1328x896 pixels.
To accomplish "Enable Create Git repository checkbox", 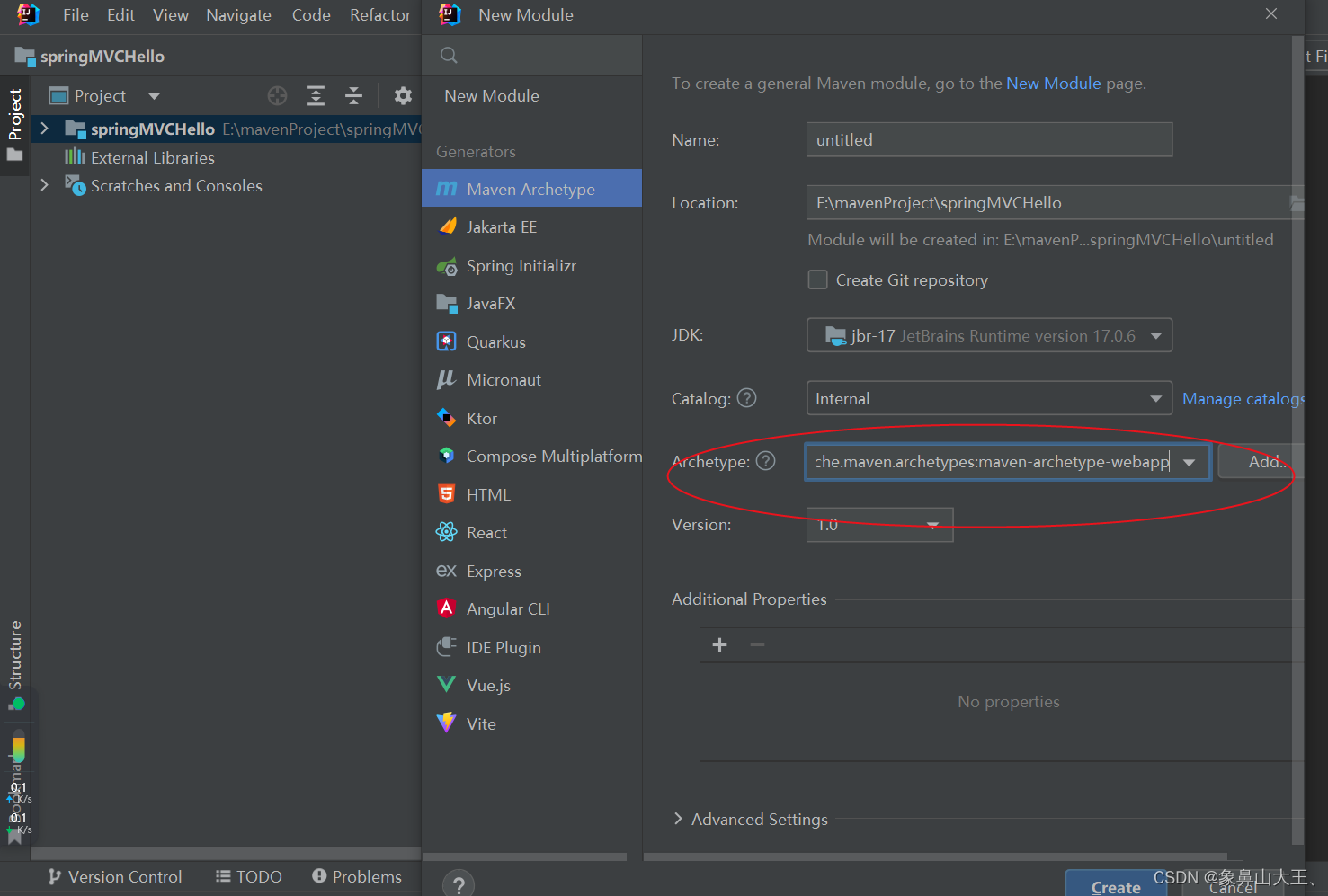I will pyautogui.click(x=818, y=279).
